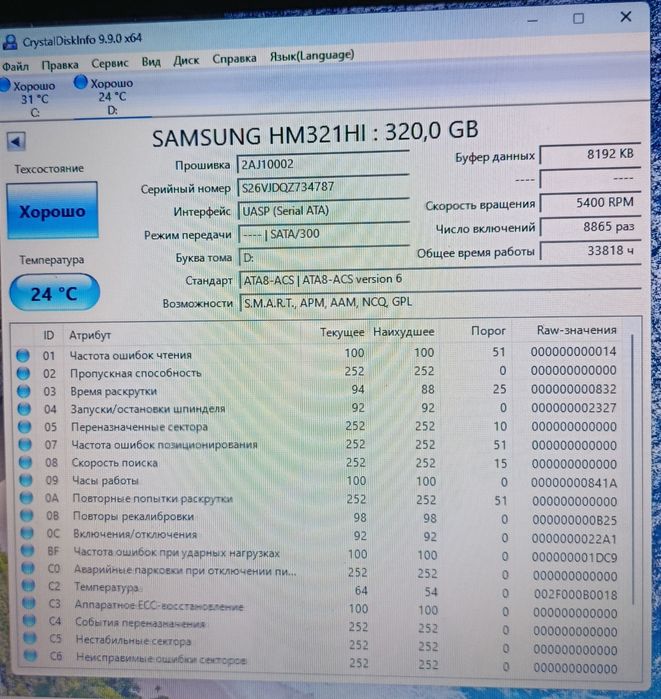Click status dot for attribute 03 spin-up time
Viewport: 661px width, 699px height.
pyautogui.click(x=24, y=391)
